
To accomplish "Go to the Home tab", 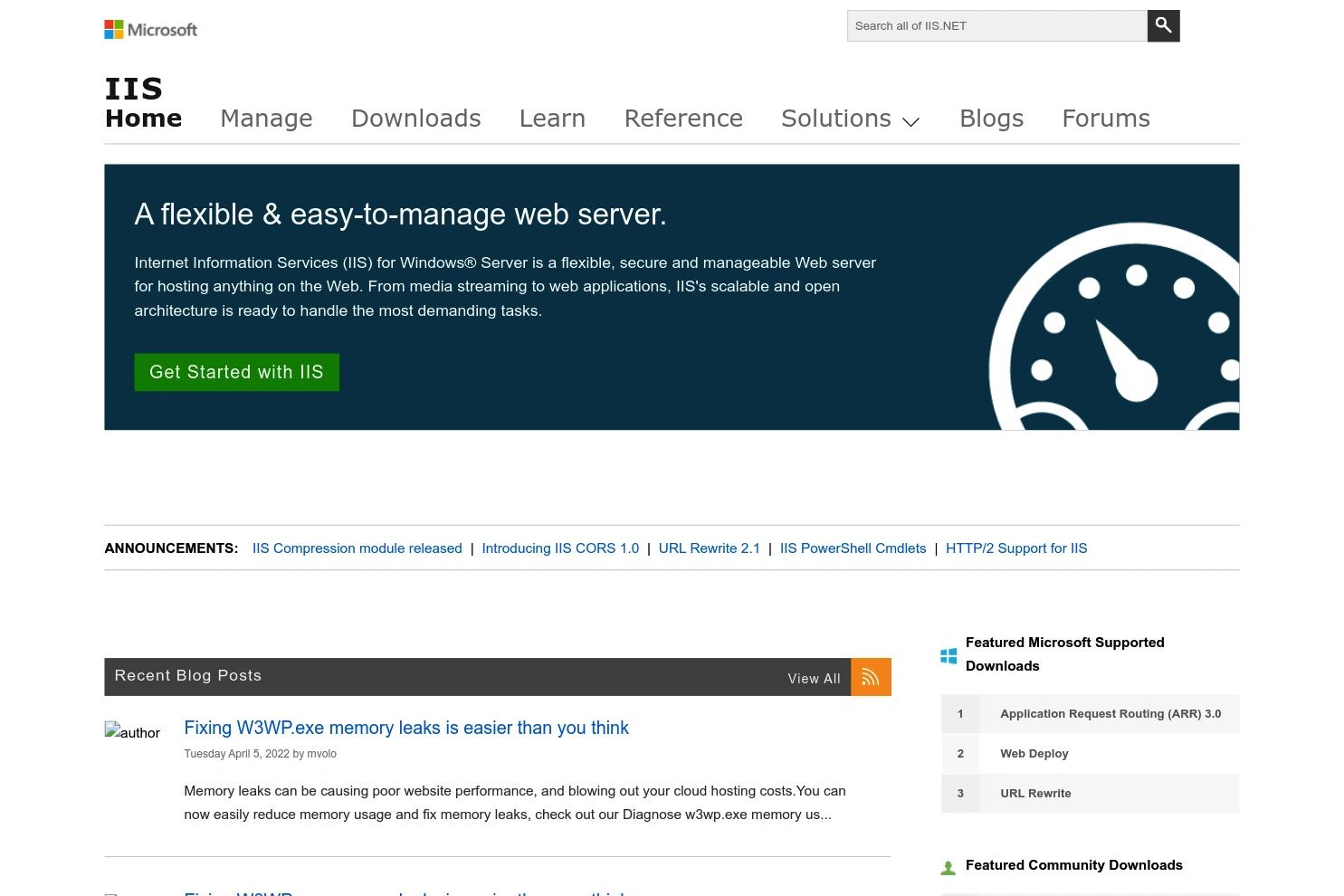I will click(x=143, y=119).
